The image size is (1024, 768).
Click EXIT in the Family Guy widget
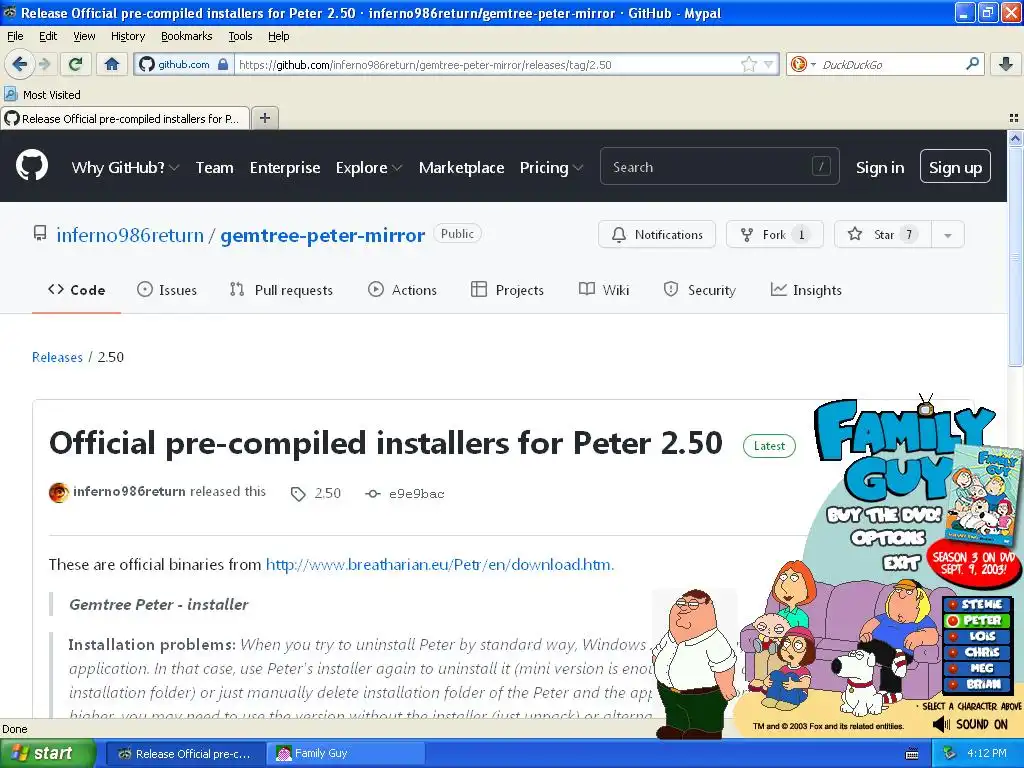coord(901,562)
